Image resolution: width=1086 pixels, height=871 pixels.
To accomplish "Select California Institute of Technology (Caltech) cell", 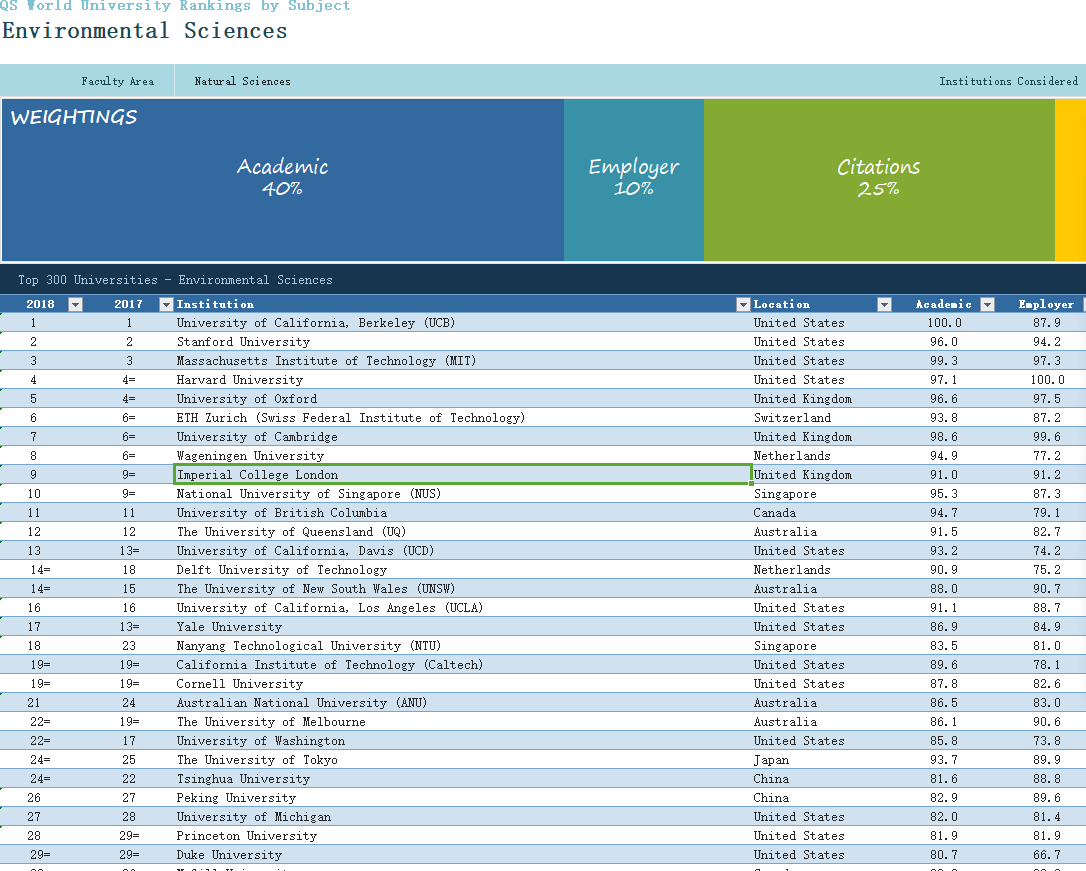I will [x=463, y=665].
